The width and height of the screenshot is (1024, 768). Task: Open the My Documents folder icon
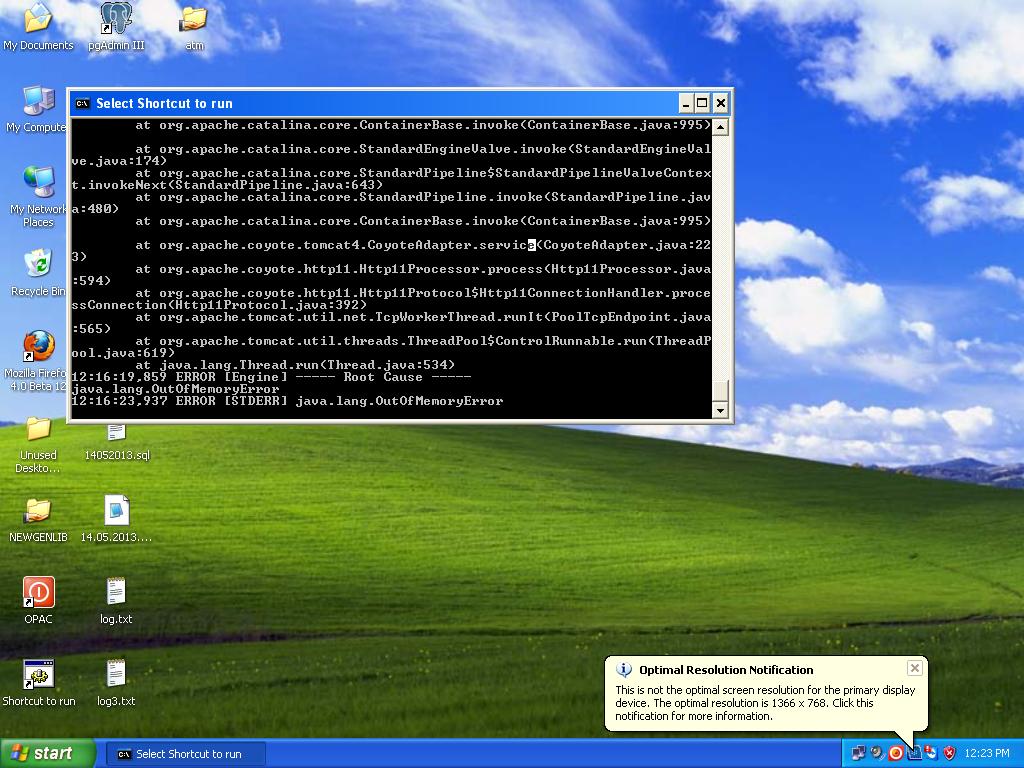point(38,19)
